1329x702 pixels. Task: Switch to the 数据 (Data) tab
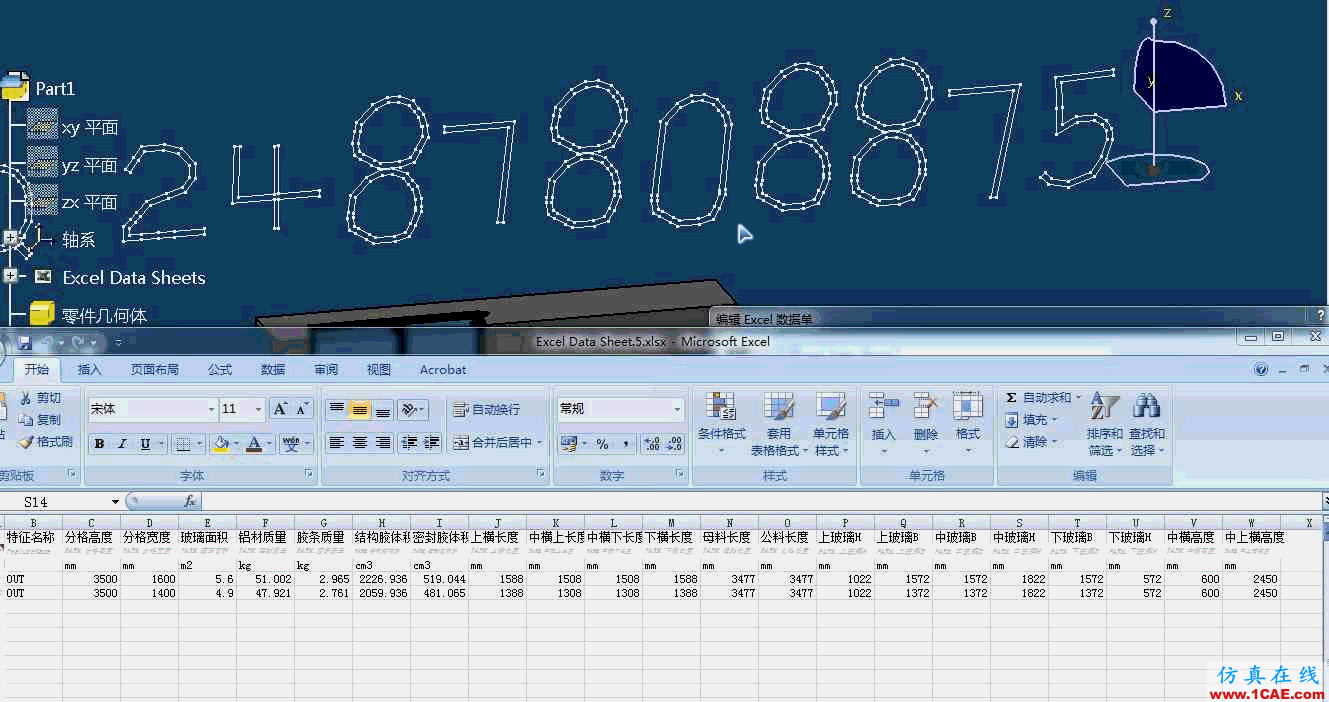pyautogui.click(x=273, y=369)
